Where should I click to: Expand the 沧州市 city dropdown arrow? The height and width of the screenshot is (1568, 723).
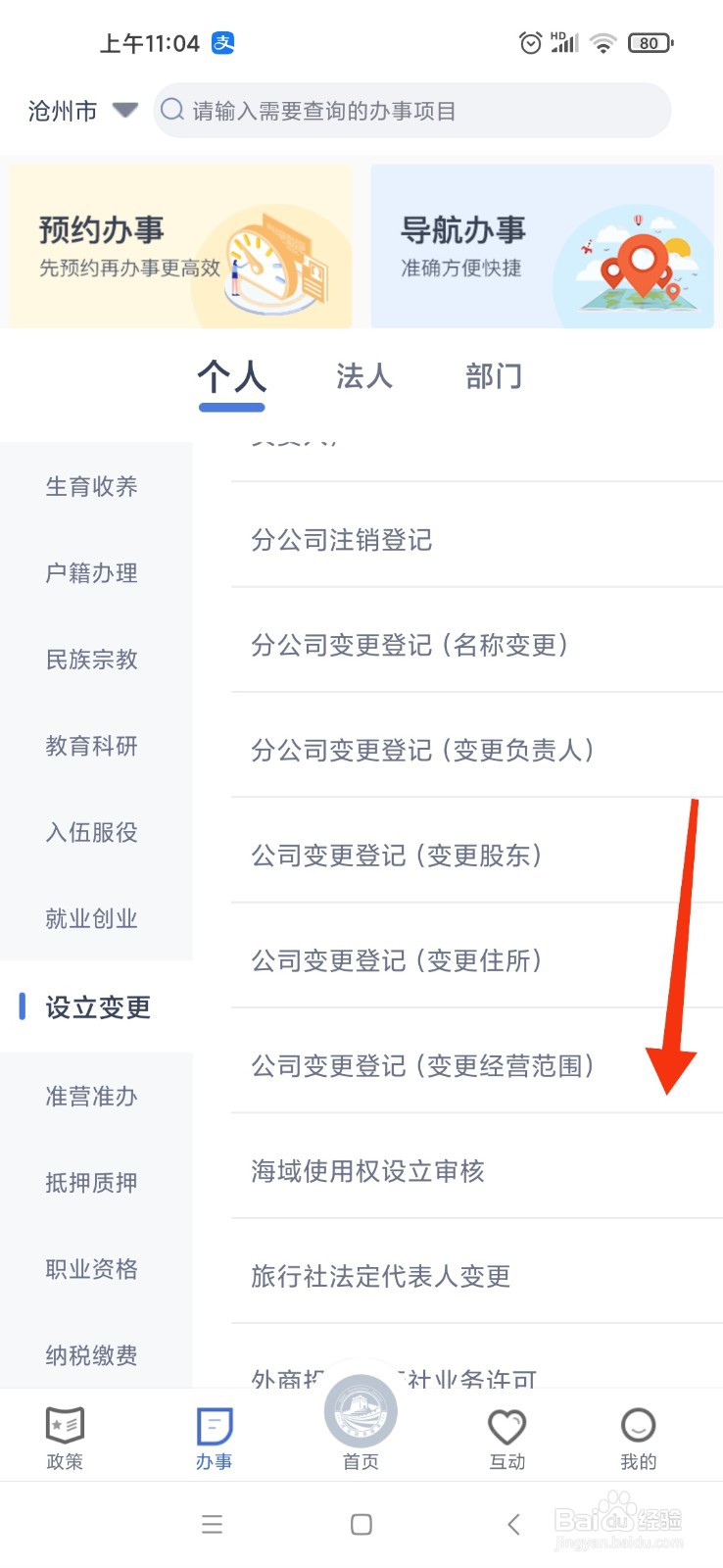coord(124,110)
